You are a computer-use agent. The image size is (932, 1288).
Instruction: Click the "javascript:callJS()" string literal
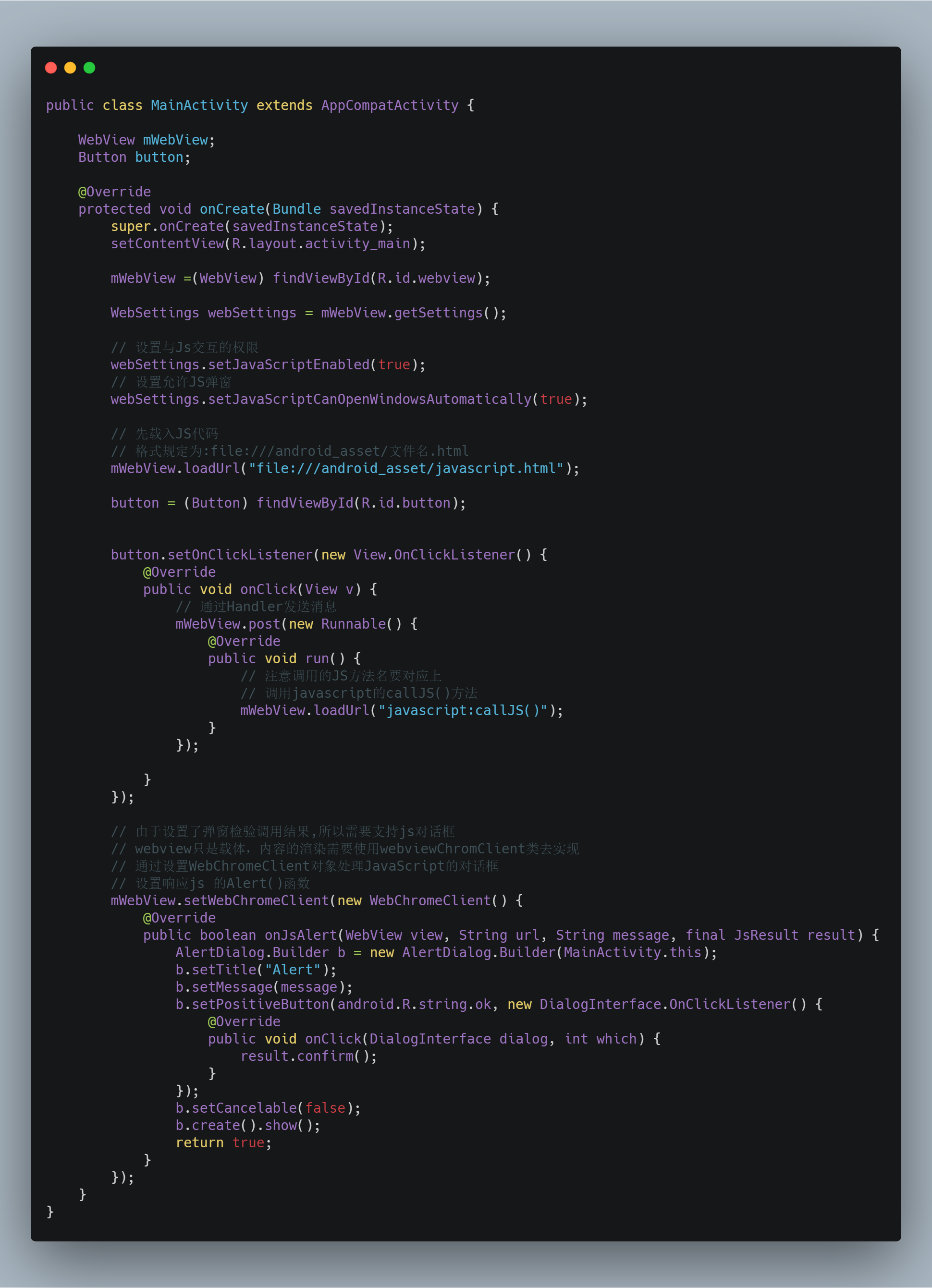462,710
